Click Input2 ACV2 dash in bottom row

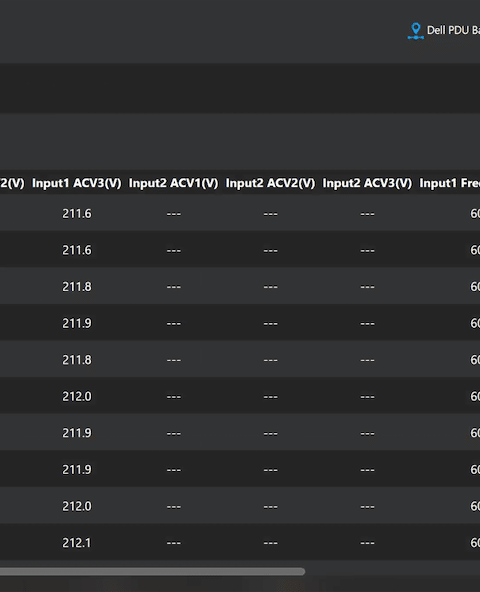[270, 543]
